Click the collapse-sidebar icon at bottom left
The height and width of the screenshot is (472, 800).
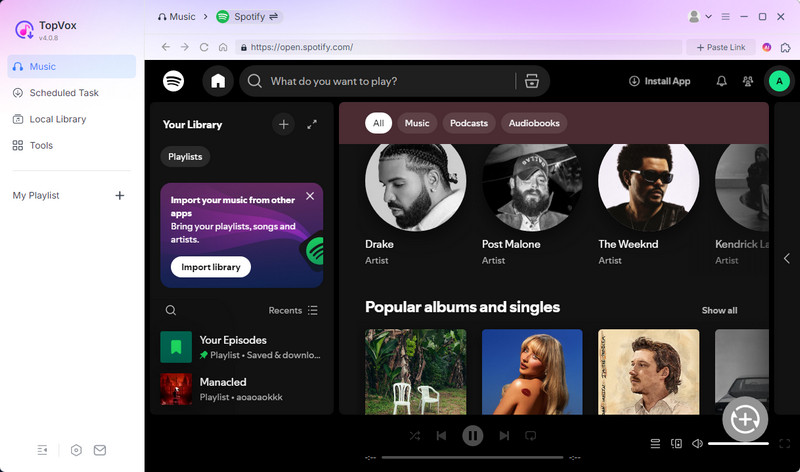point(42,450)
